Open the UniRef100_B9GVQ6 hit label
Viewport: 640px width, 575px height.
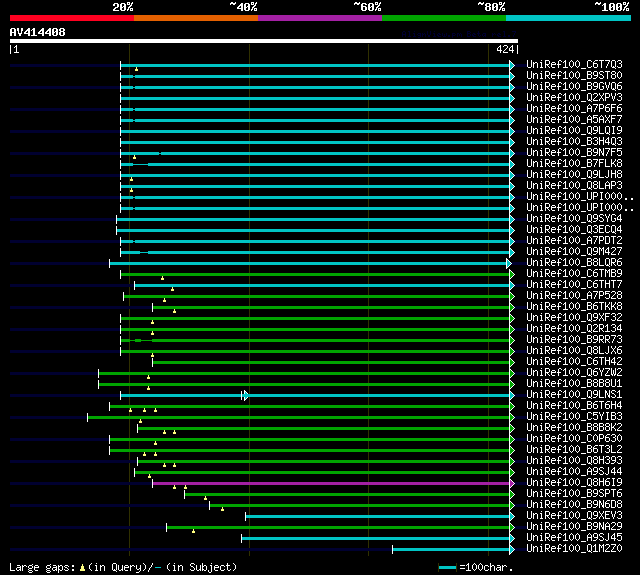click(x=574, y=87)
